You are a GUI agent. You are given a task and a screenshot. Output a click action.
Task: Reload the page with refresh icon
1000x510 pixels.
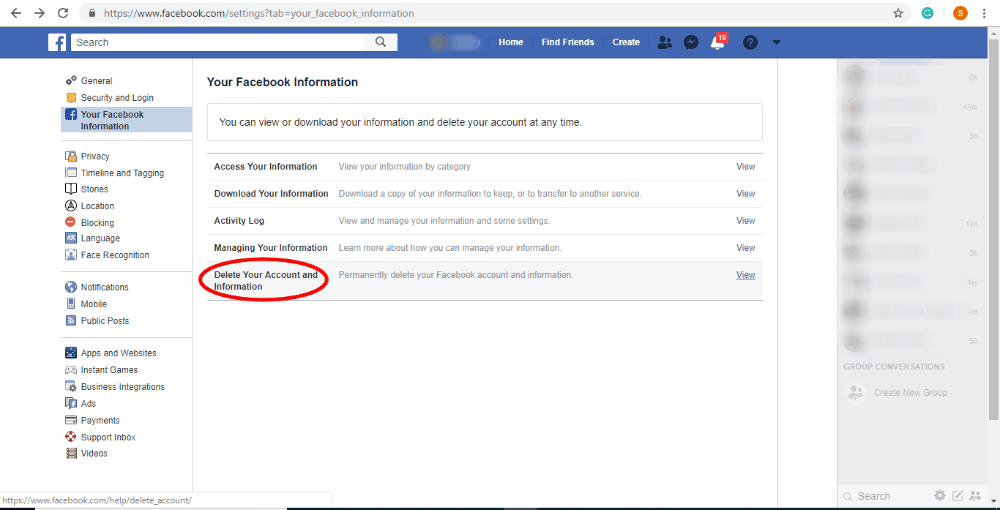click(x=62, y=13)
